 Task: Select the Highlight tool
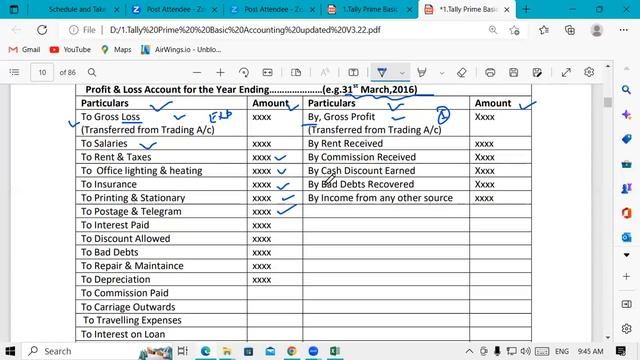click(422, 72)
